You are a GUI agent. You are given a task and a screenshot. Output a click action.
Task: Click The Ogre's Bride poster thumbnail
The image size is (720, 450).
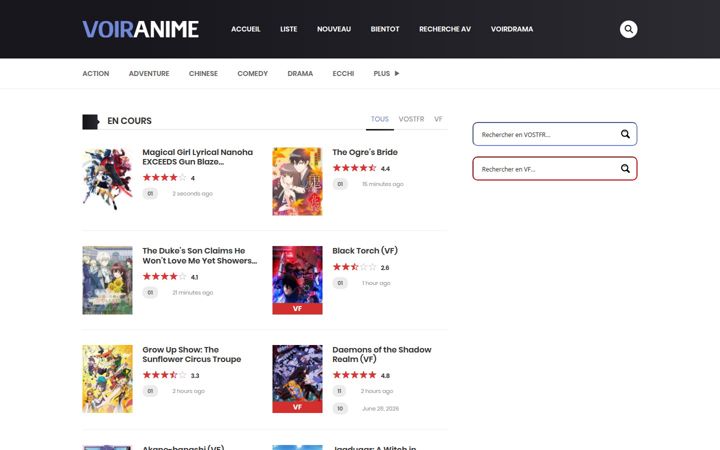click(297, 181)
